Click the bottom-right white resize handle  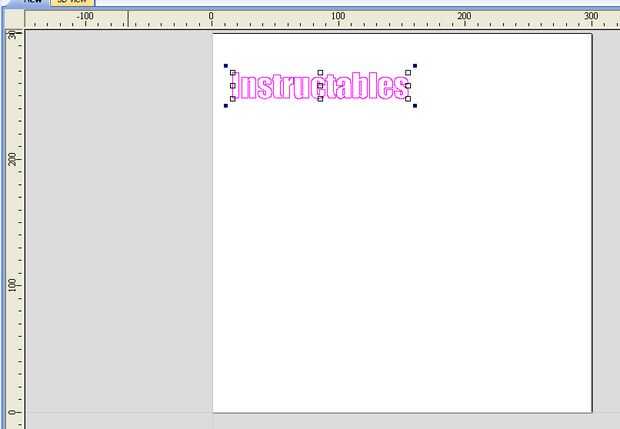pos(408,99)
